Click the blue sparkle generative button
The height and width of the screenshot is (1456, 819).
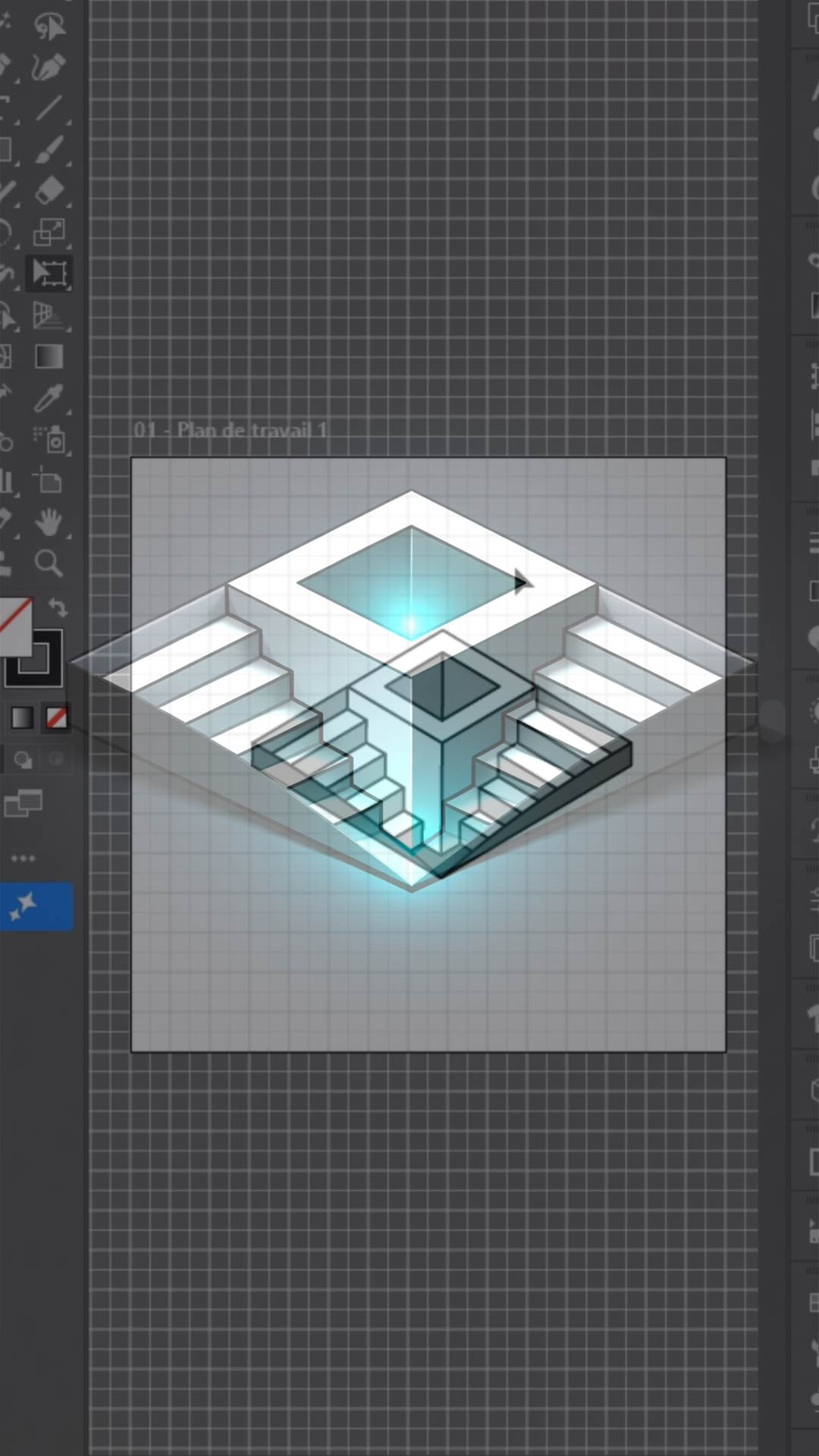coord(35,906)
